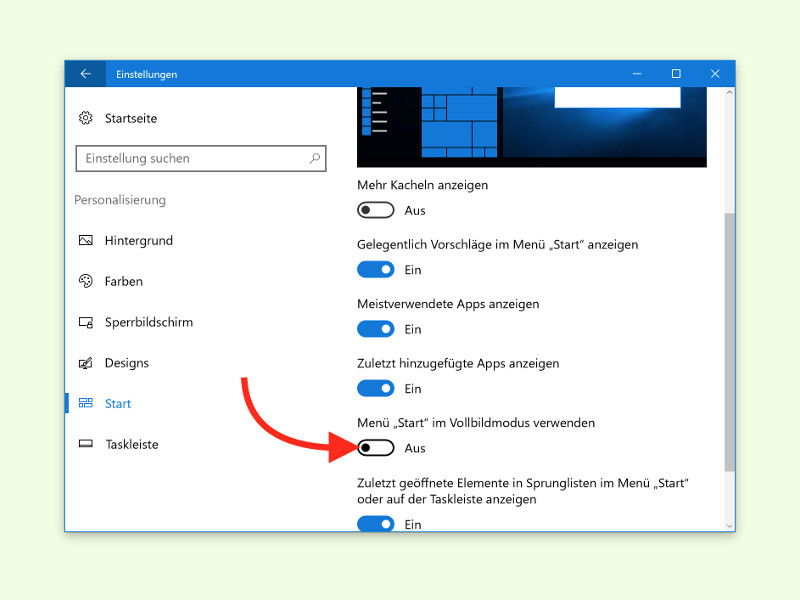Minimize the Einstellungen window

pyautogui.click(x=637, y=74)
